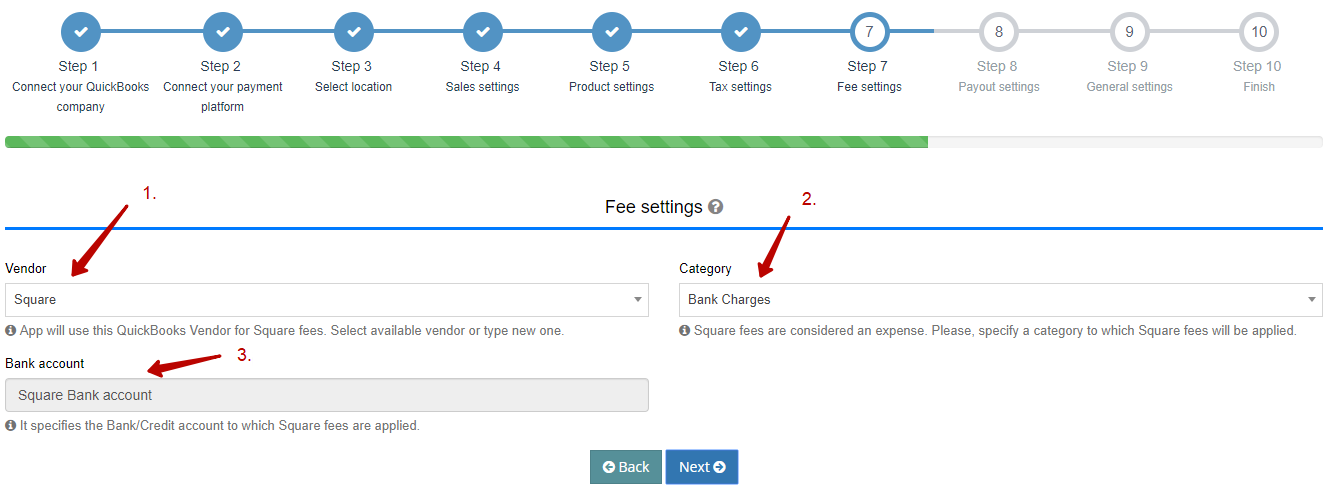Click the Vendor dropdown arrow
This screenshot has width=1331, height=492.
point(638,300)
